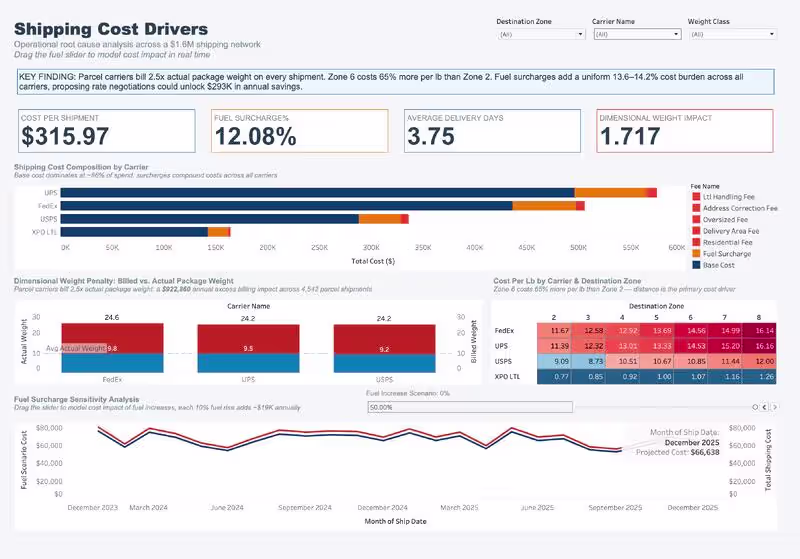
Task: Click the 24.6 label above FedEx bar
Action: 112,317
